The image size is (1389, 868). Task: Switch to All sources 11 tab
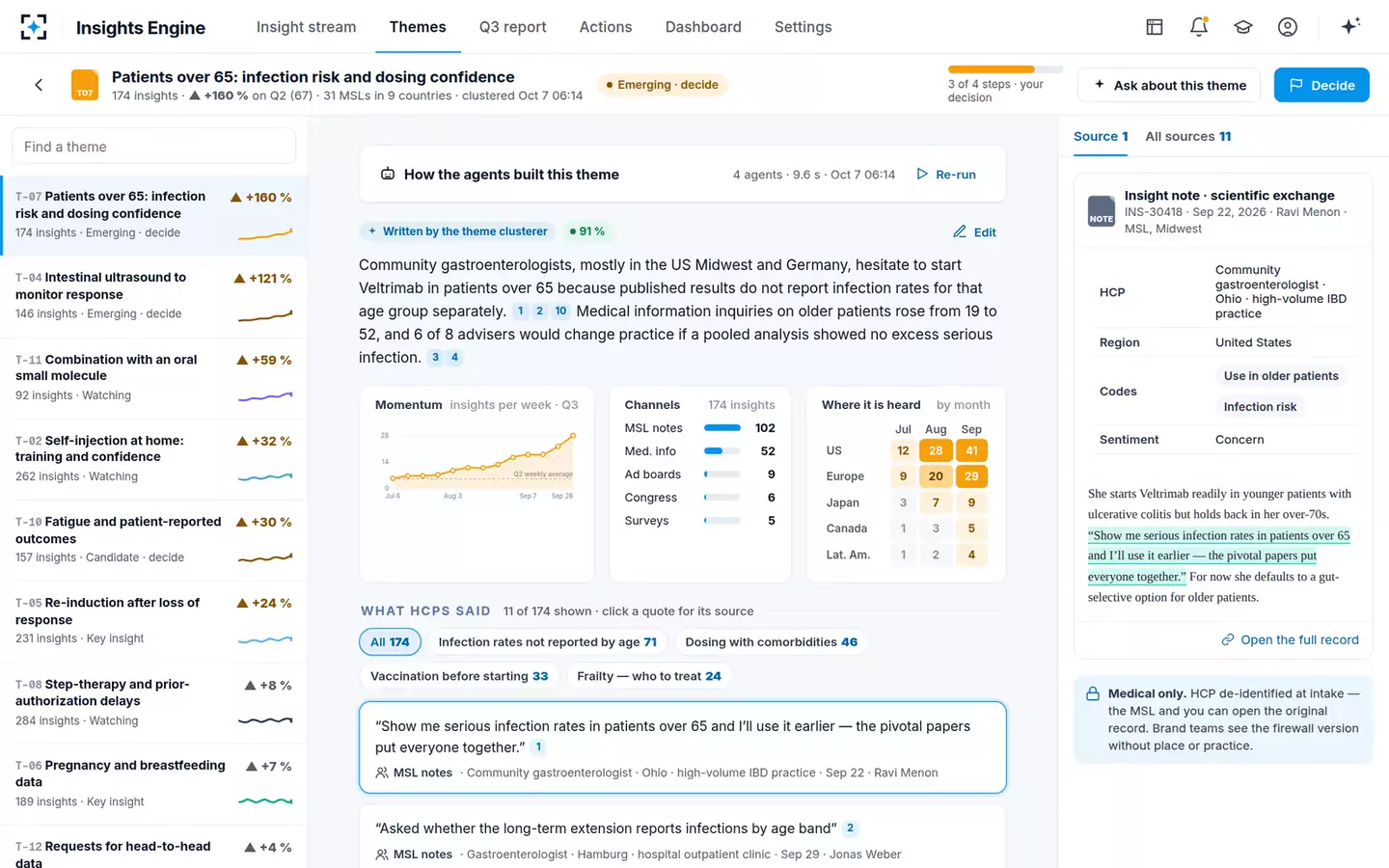(1187, 136)
